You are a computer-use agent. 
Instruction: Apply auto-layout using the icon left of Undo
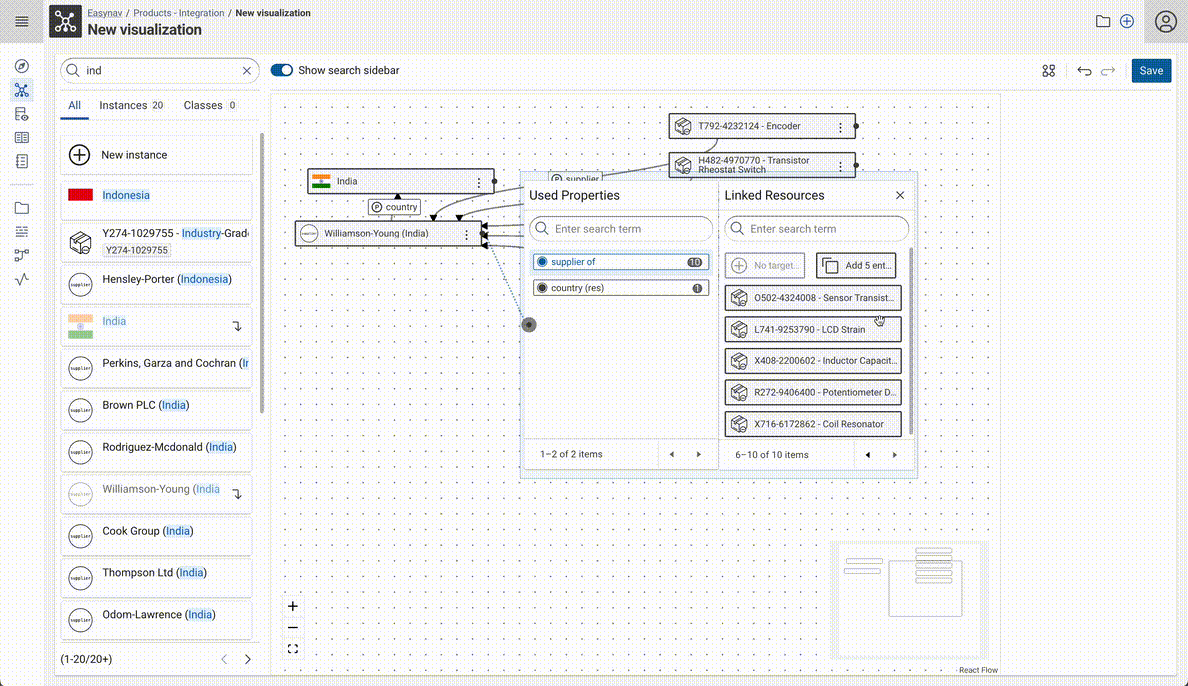tap(1048, 70)
